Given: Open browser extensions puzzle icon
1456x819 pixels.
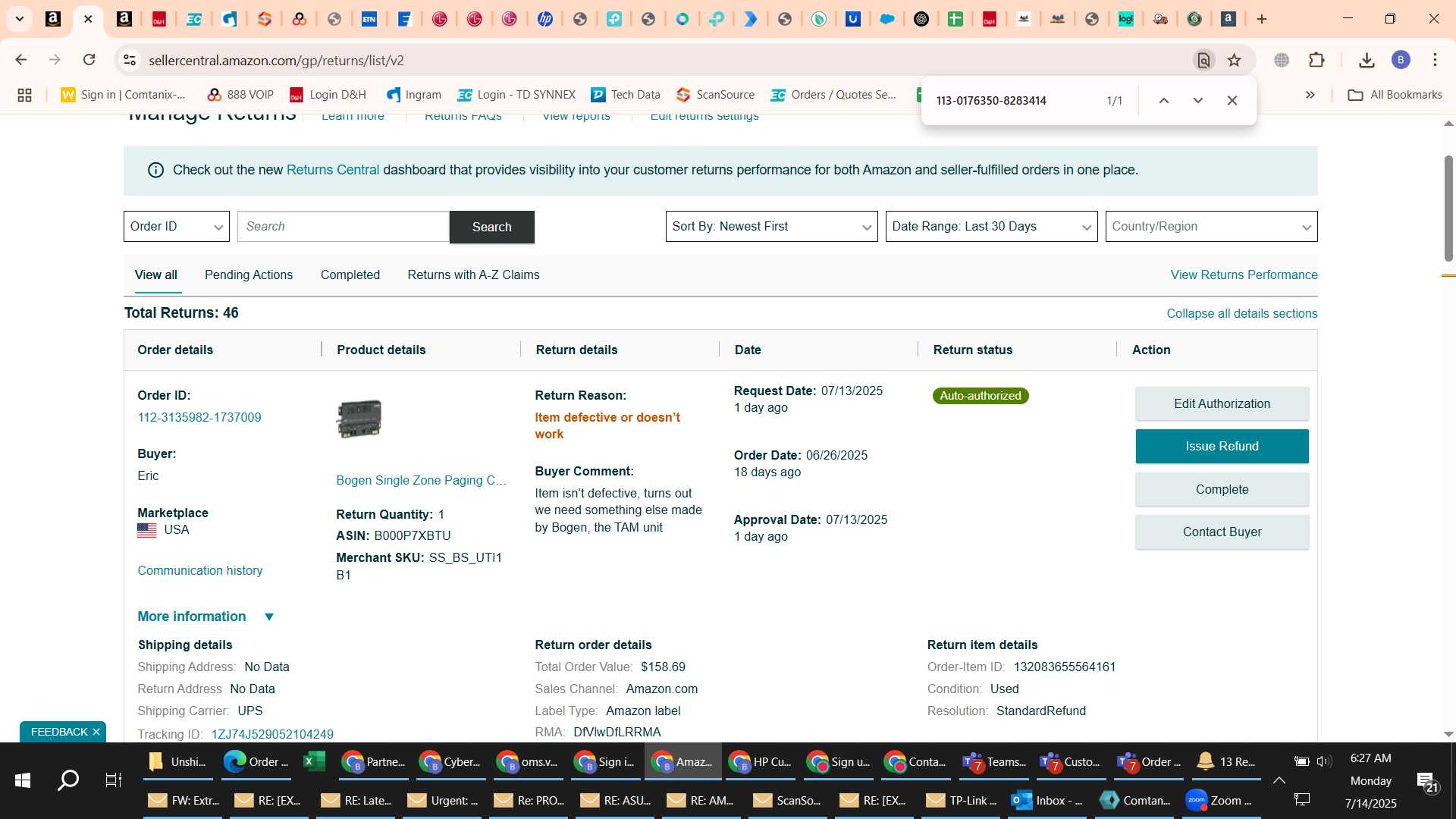Looking at the screenshot, I should [1316, 60].
